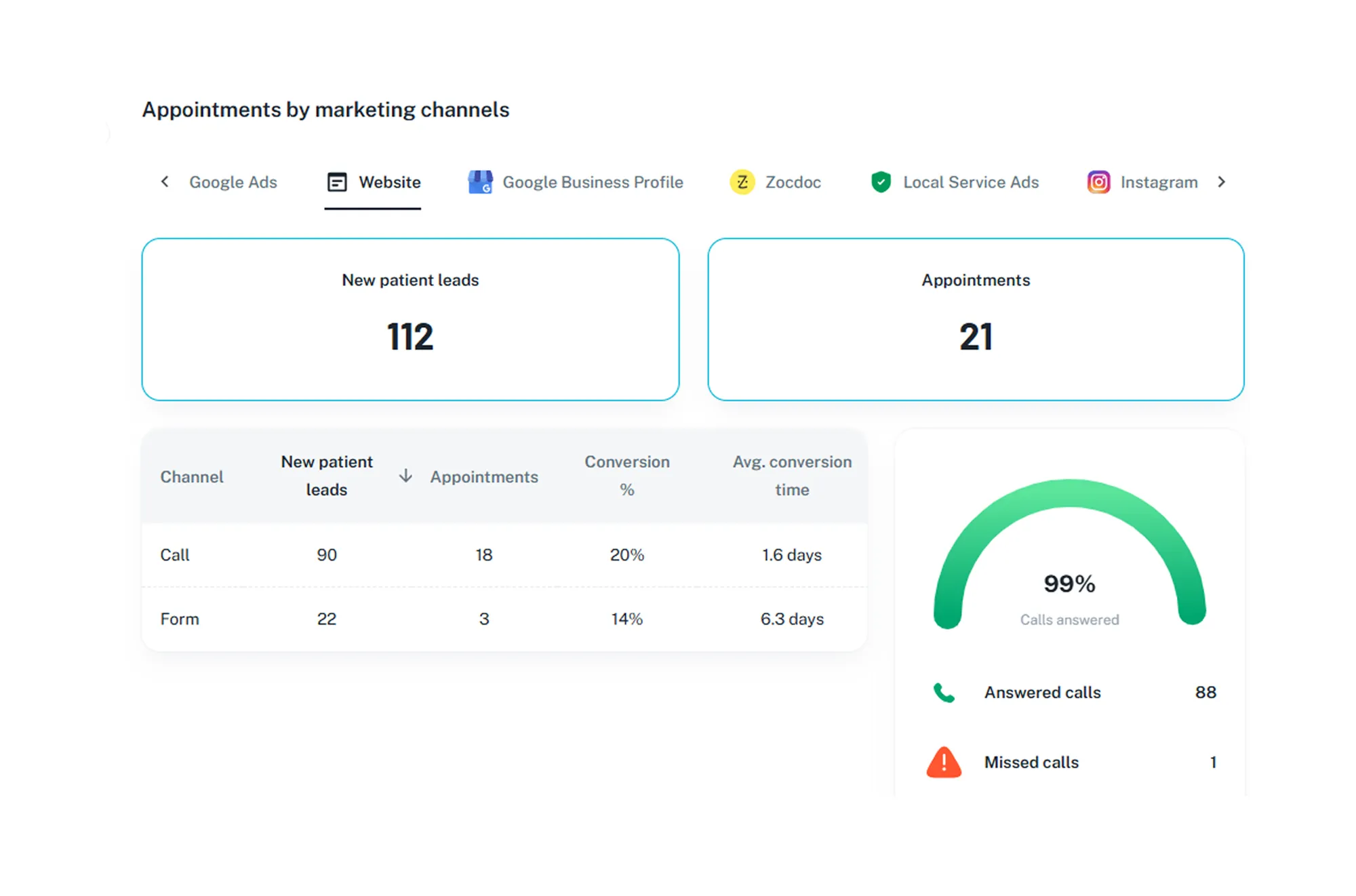Open the Zocdoc channel tab
Viewport: 1356px width, 896px height.
pos(792,182)
